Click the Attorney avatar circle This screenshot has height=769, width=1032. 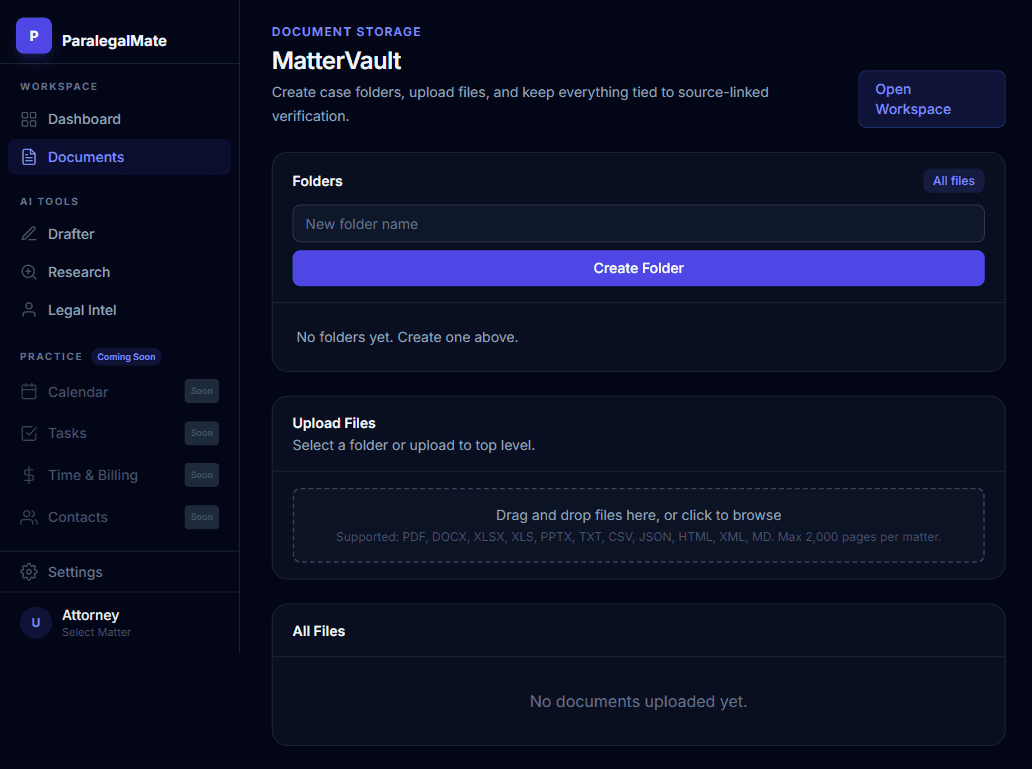(35, 622)
